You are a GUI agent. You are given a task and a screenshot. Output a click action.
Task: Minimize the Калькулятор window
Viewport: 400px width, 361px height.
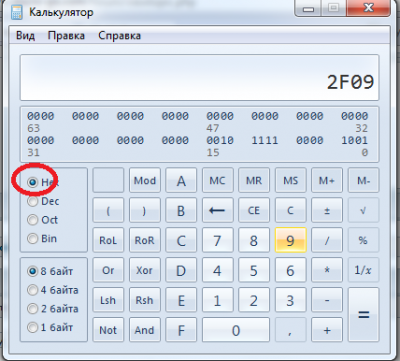tap(309, 9)
